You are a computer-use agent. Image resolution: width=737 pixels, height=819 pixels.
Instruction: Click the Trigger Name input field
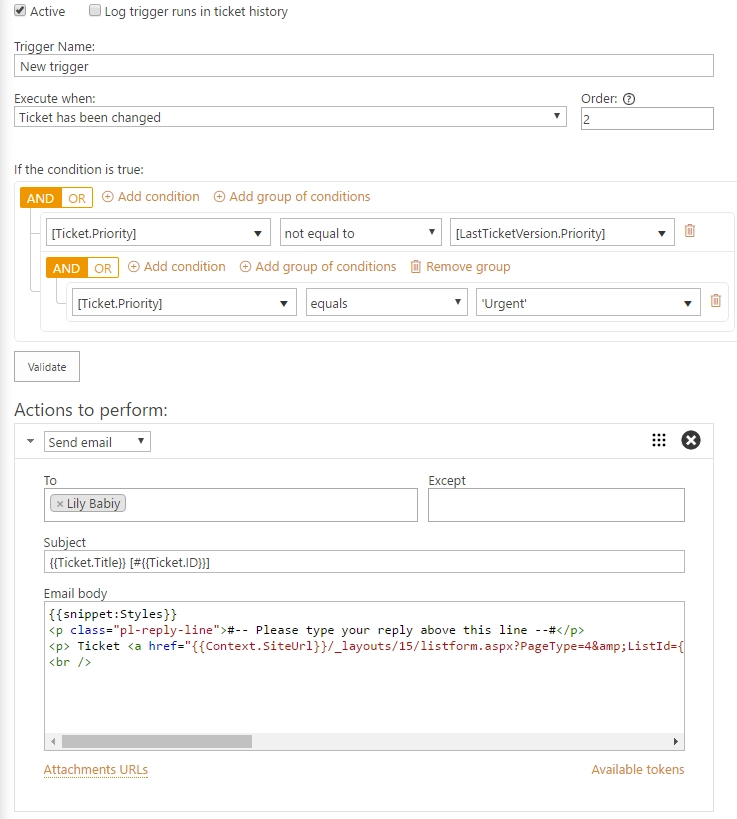coord(364,66)
